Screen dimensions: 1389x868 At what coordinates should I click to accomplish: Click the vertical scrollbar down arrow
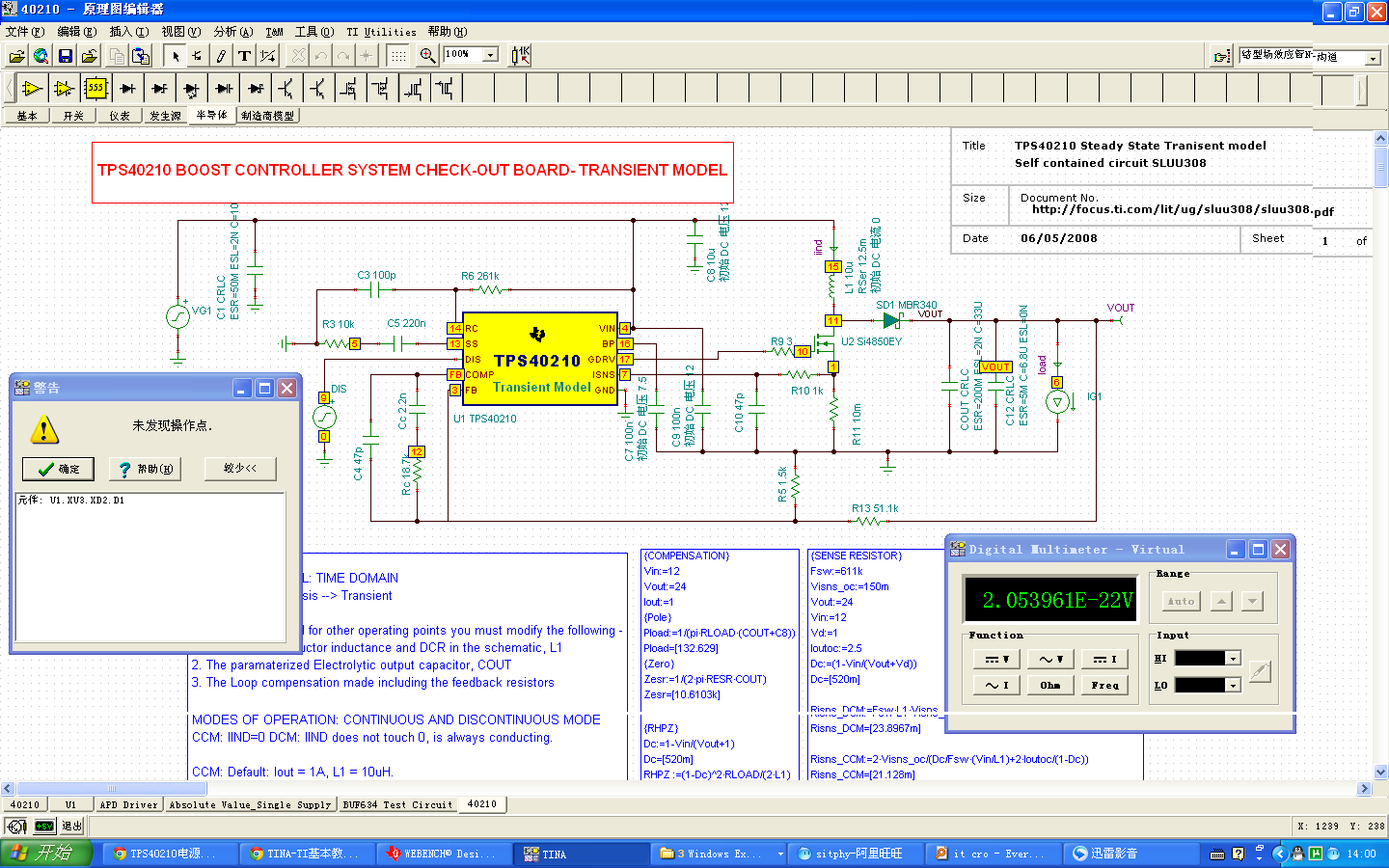click(1380, 773)
